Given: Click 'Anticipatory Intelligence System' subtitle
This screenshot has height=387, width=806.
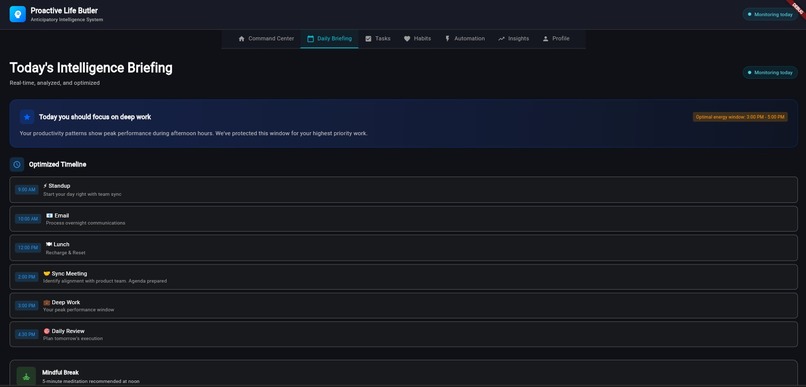Looking at the screenshot, I should click(67, 20).
